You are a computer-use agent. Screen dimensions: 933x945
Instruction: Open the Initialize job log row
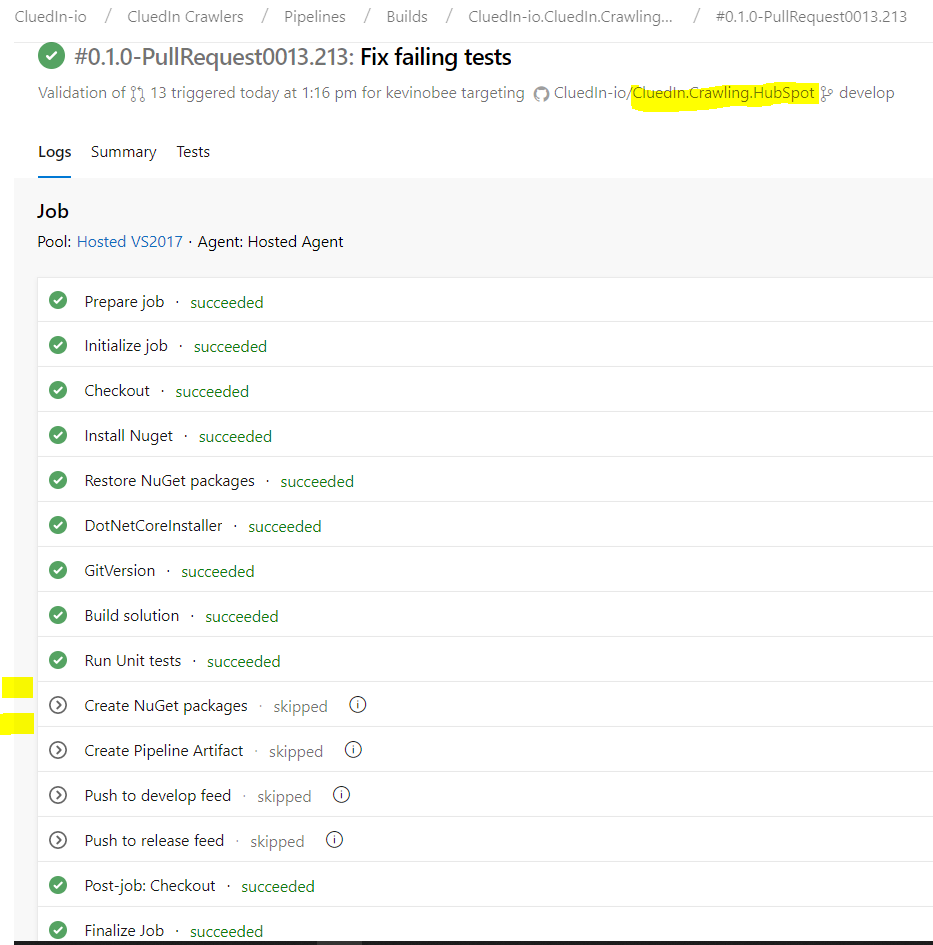coord(485,345)
